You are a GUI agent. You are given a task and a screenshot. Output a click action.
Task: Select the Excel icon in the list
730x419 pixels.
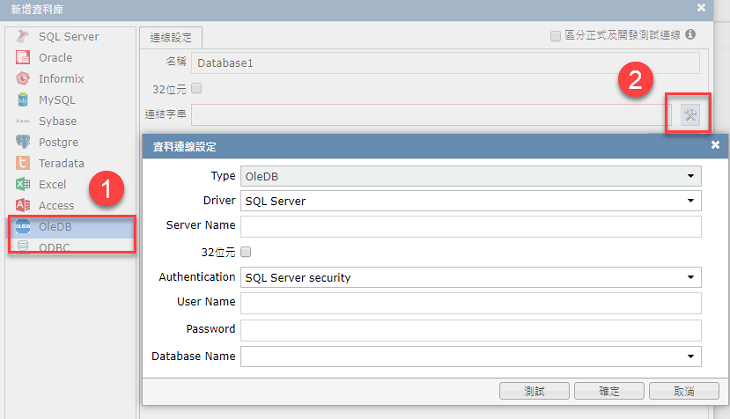point(22,184)
